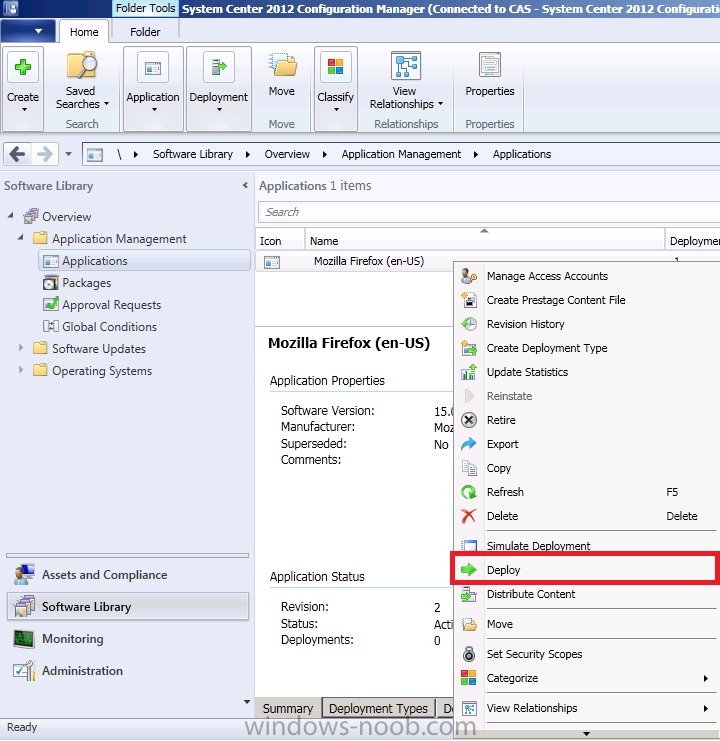Click Application Management in breadcrumb path
Image resolution: width=720 pixels, height=741 pixels.
pos(401,154)
